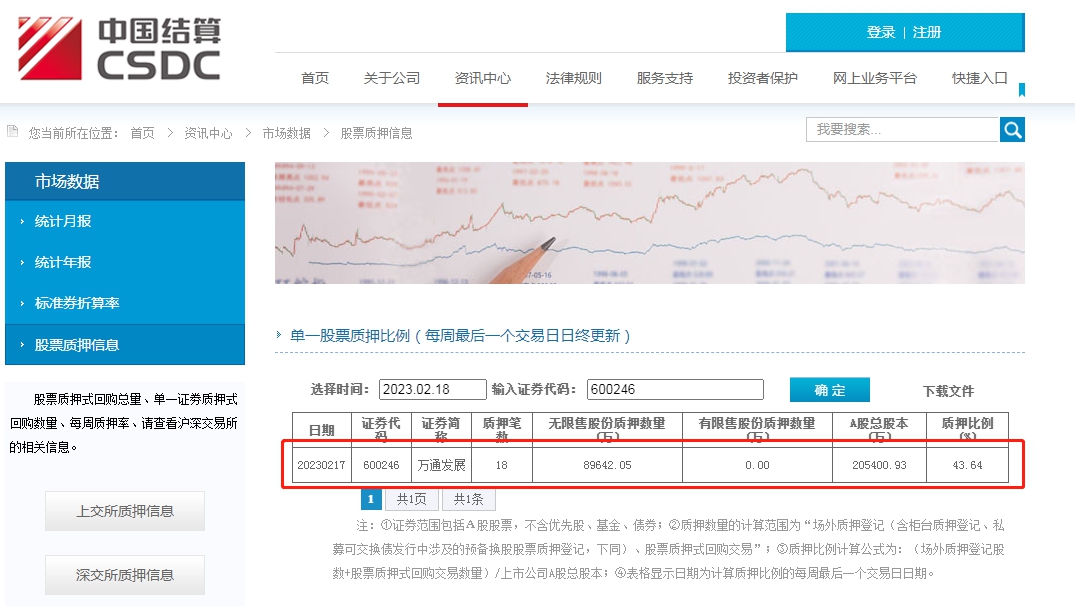Expand the 标准券折算率 sidebar item

coord(77,303)
